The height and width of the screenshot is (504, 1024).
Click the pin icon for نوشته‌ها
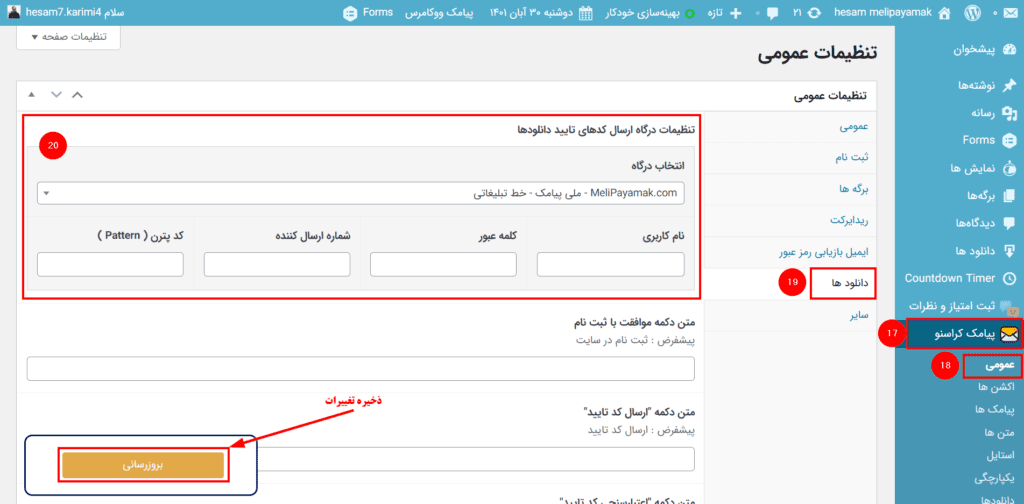[1009, 86]
